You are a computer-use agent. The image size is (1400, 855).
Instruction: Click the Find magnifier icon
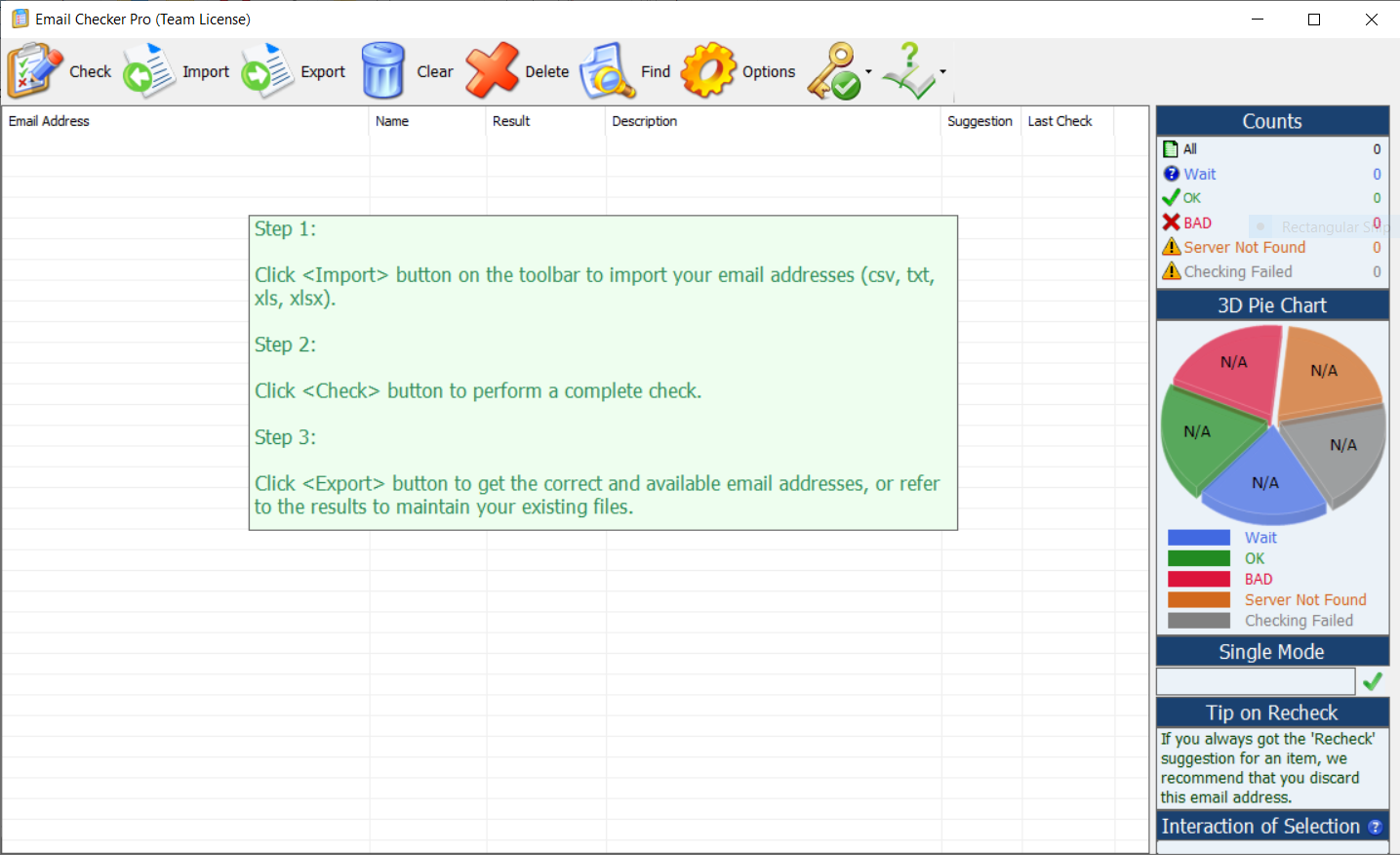click(x=608, y=70)
